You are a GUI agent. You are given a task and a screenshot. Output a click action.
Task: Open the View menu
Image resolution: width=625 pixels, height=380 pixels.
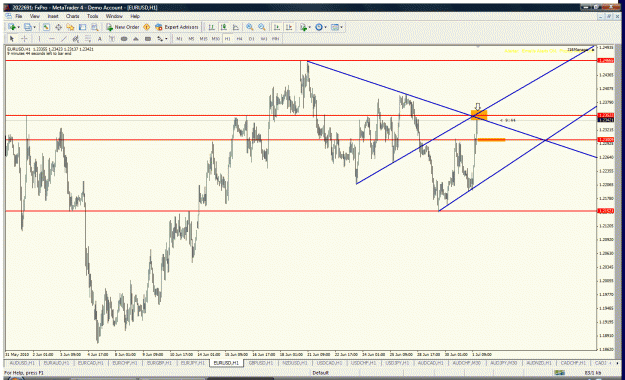click(35, 16)
